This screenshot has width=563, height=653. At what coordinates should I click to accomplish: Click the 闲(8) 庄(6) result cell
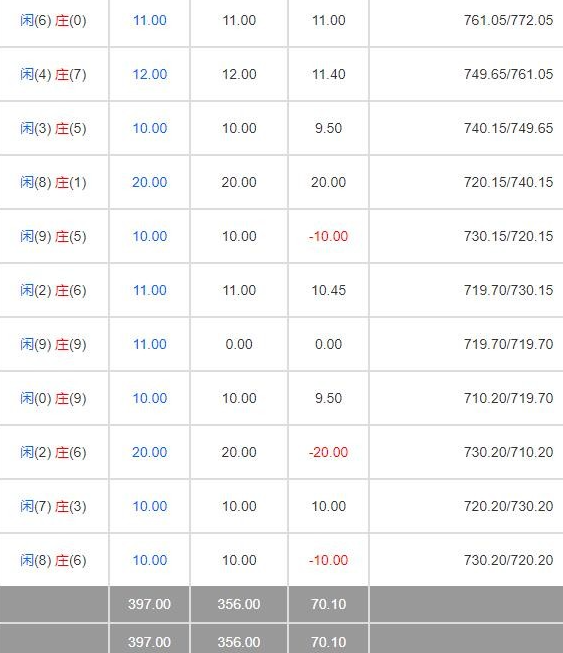point(53,561)
